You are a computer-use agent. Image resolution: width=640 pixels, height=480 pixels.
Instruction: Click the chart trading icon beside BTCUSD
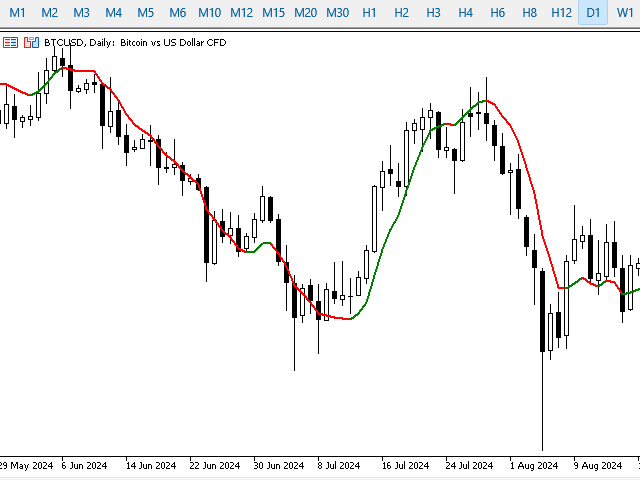pyautogui.click(x=31, y=42)
